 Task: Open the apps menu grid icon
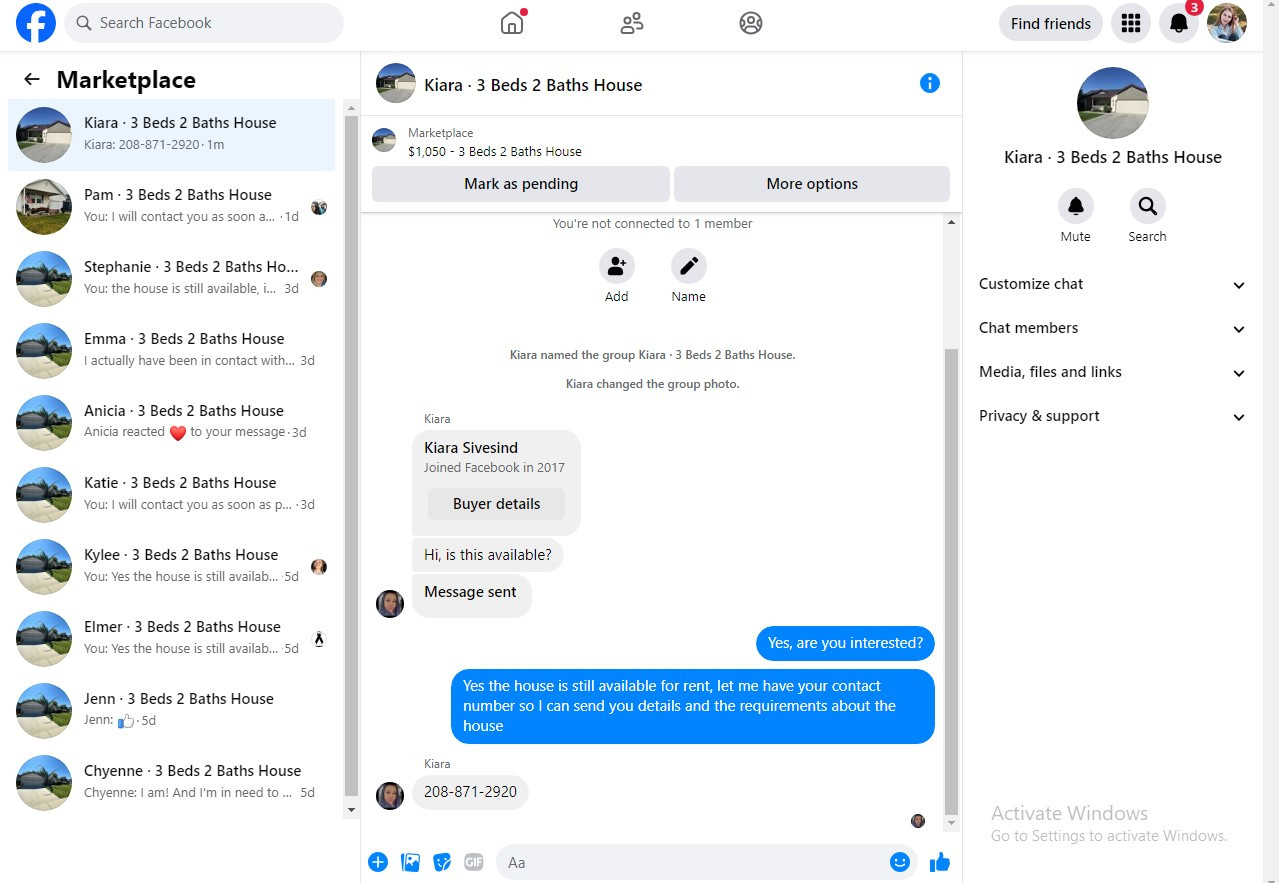point(1131,23)
